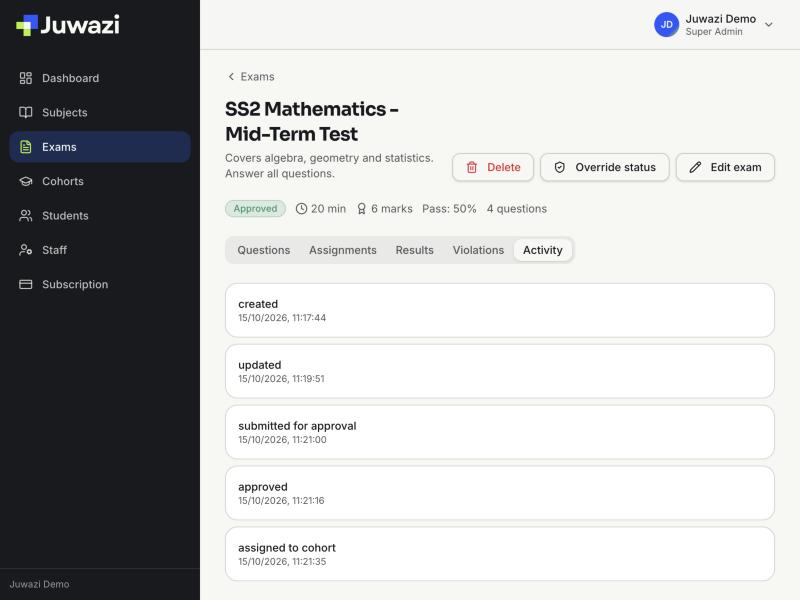
Task: Open the Violations tab
Action: pos(478,250)
